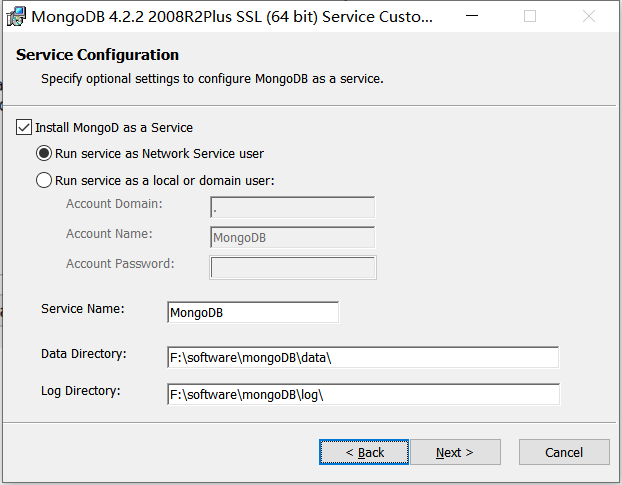Proceed with the Next button
The image size is (622, 485).
click(x=455, y=452)
